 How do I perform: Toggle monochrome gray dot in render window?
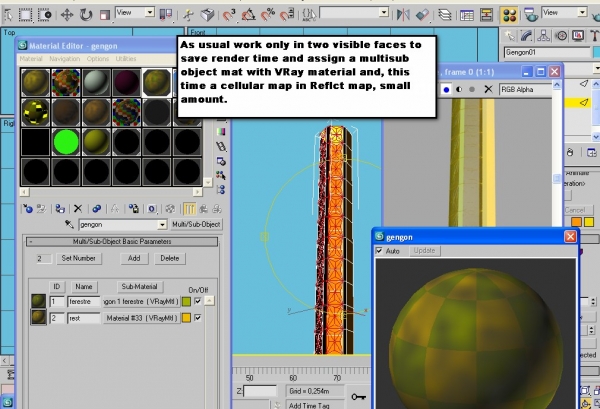(472, 90)
